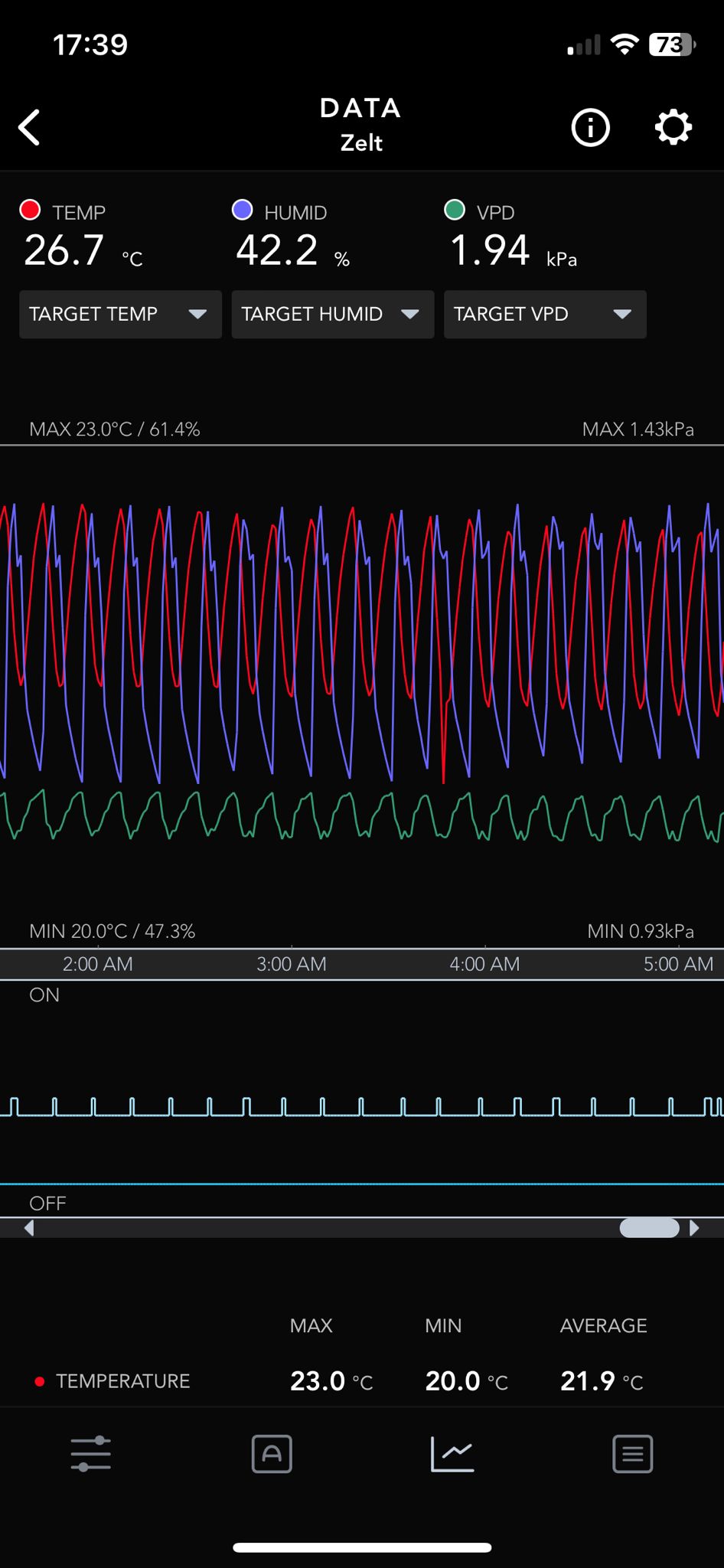This screenshot has height=1568, width=724.
Task: Tap the back arrow icon
Action: tap(30, 127)
